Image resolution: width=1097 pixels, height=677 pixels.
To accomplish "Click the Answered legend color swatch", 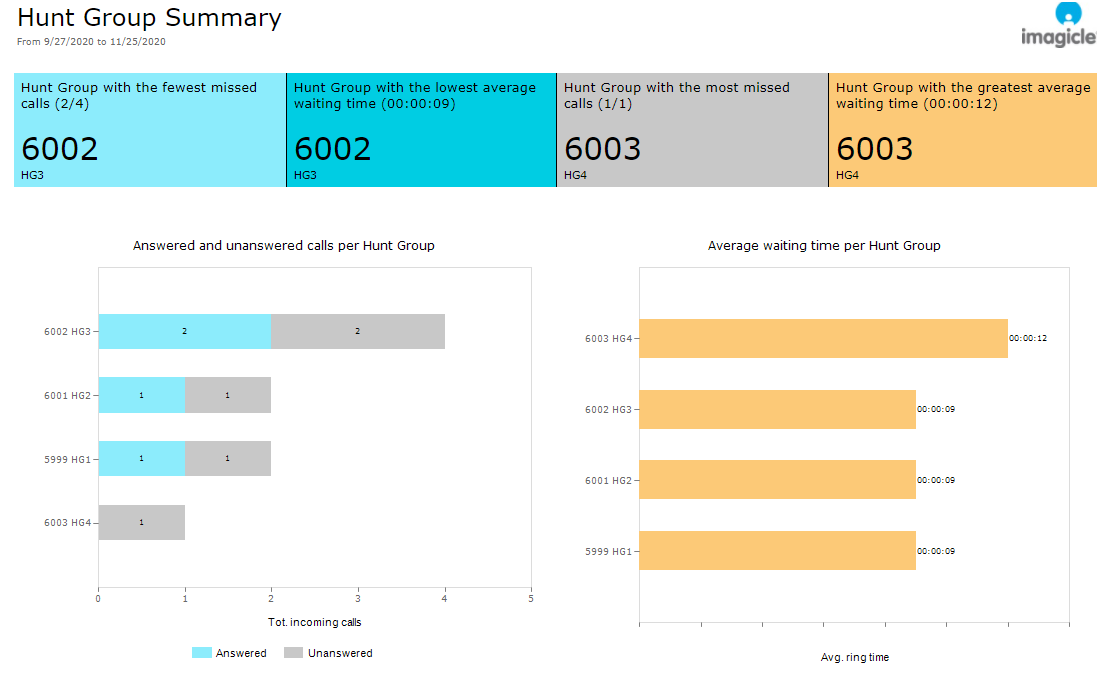I will coord(201,653).
